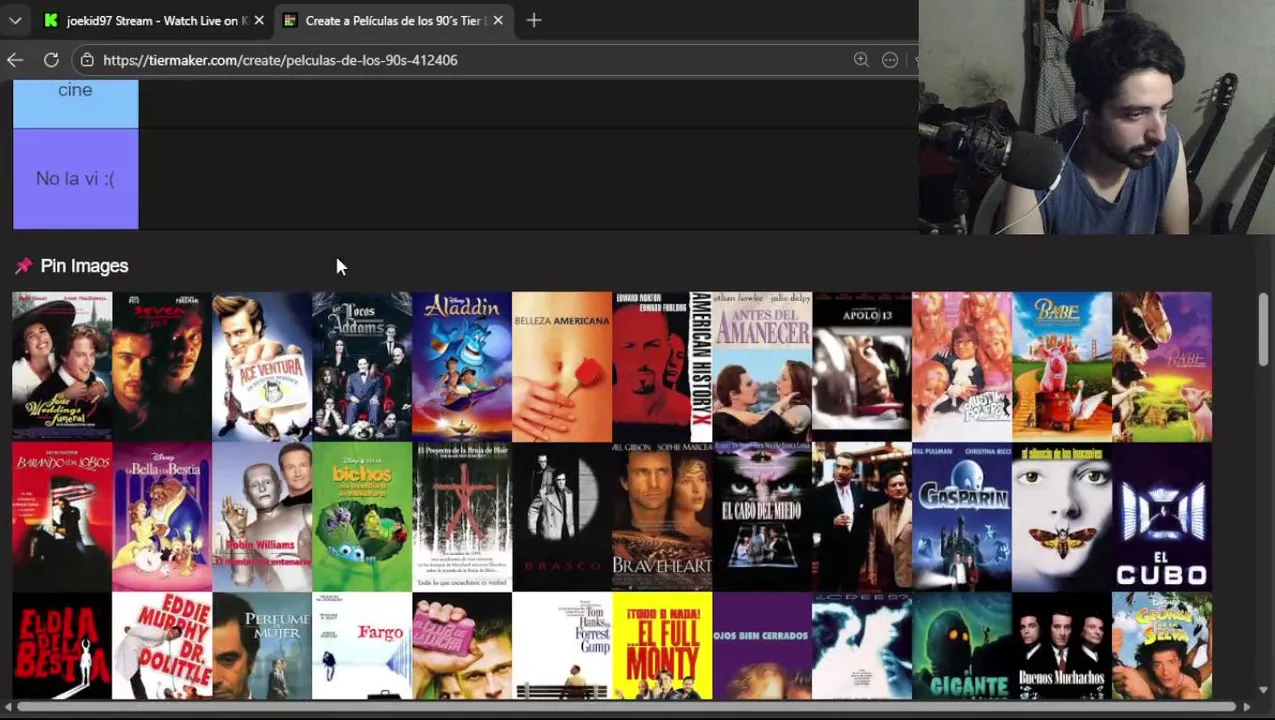
Task: Select La Bella y la Bestia poster
Action: pos(162,517)
